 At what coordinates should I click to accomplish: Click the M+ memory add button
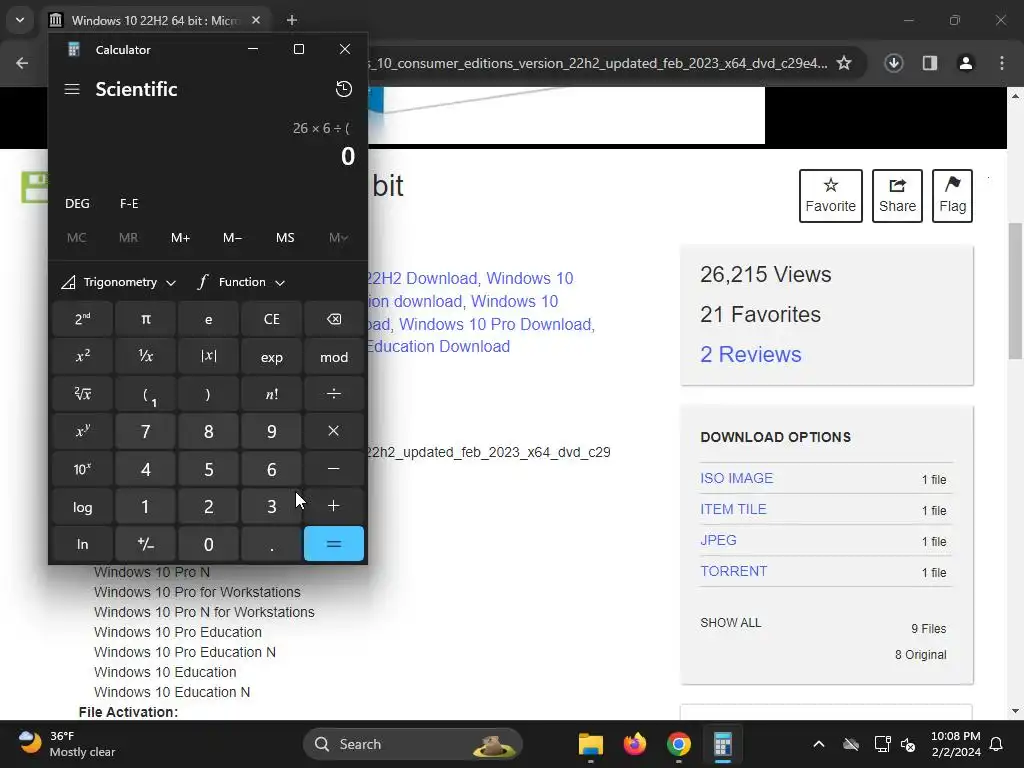(x=180, y=238)
